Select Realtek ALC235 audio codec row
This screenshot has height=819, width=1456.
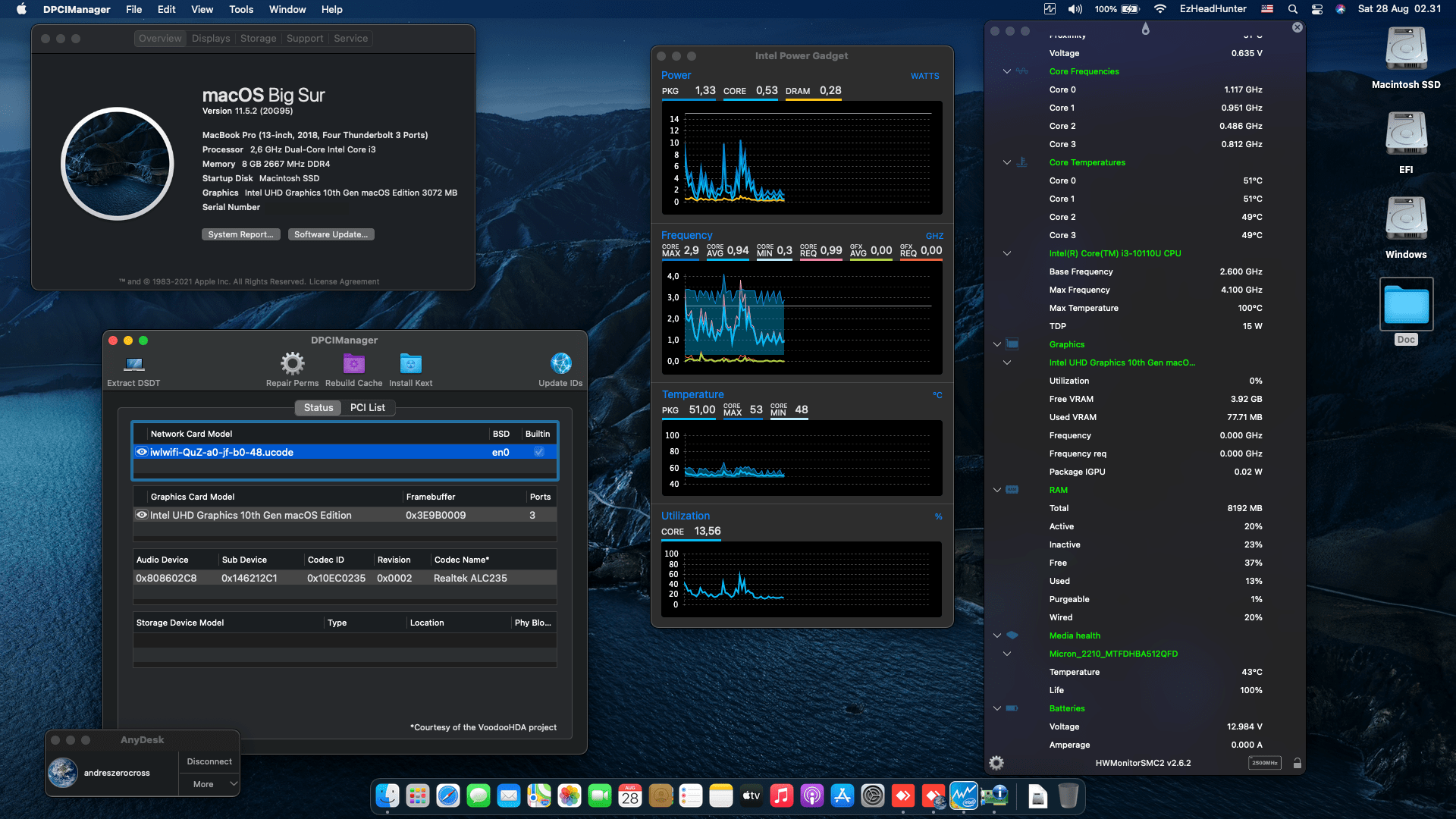[x=345, y=578]
